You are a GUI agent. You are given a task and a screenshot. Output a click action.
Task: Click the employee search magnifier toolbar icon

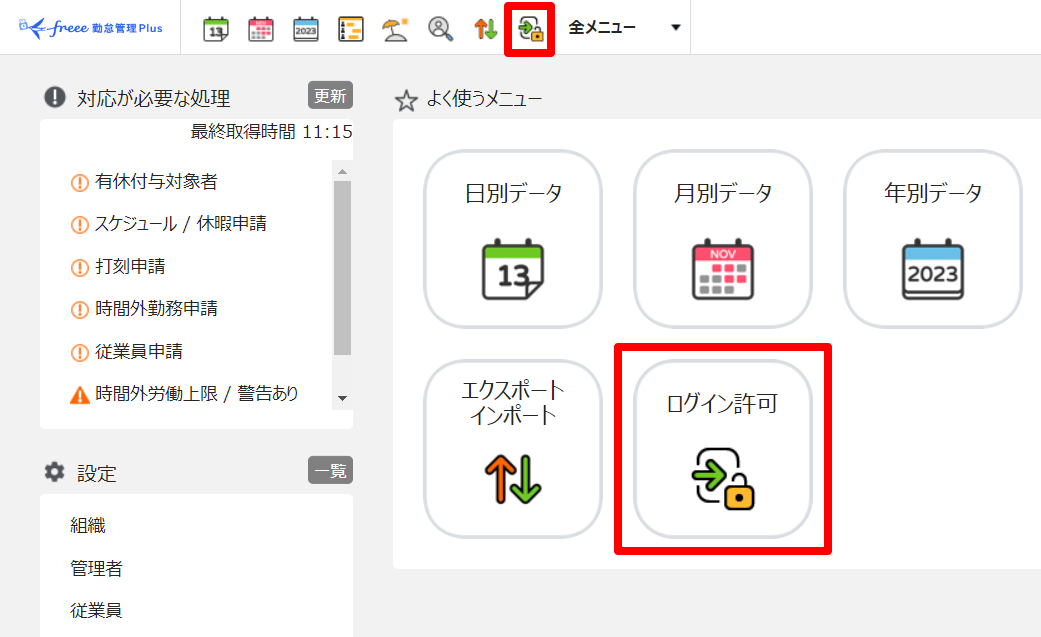click(x=440, y=29)
